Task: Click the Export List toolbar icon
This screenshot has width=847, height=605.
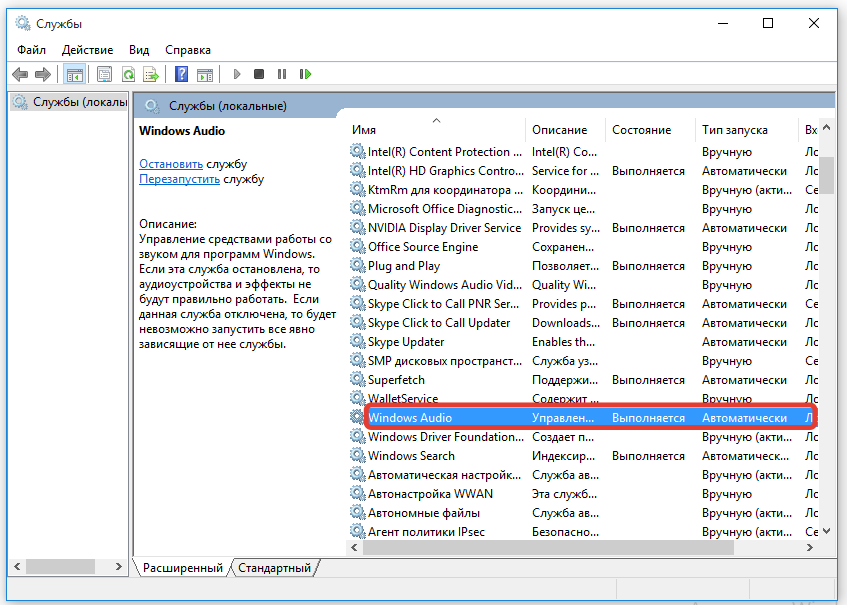Action: pos(151,74)
